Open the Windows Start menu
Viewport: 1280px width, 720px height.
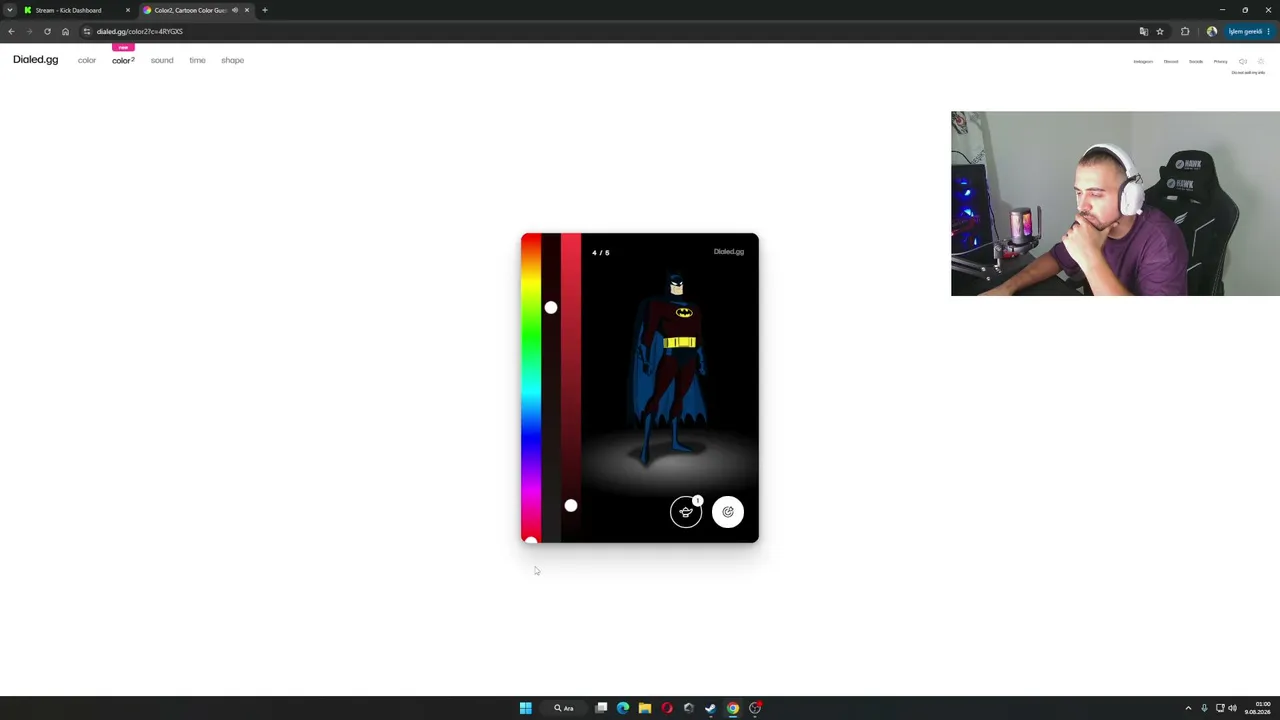526,708
